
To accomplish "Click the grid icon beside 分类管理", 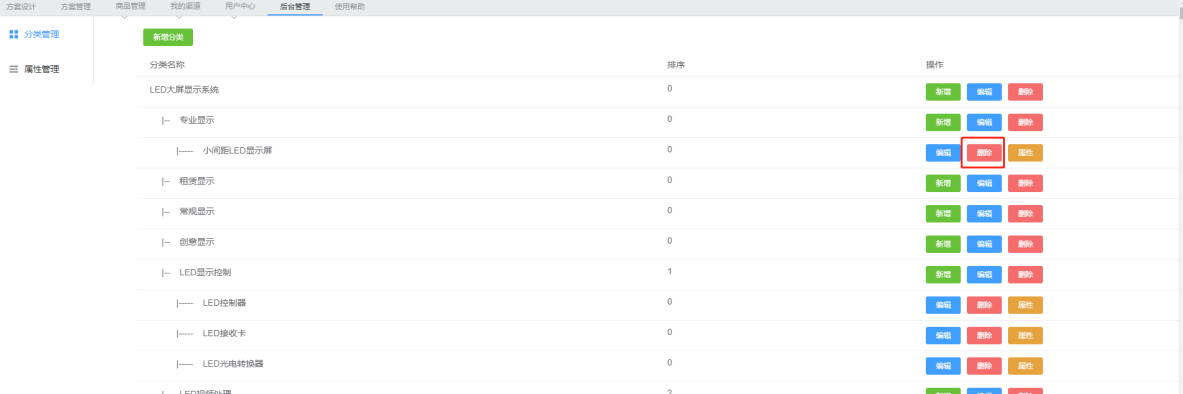I will 14,34.
